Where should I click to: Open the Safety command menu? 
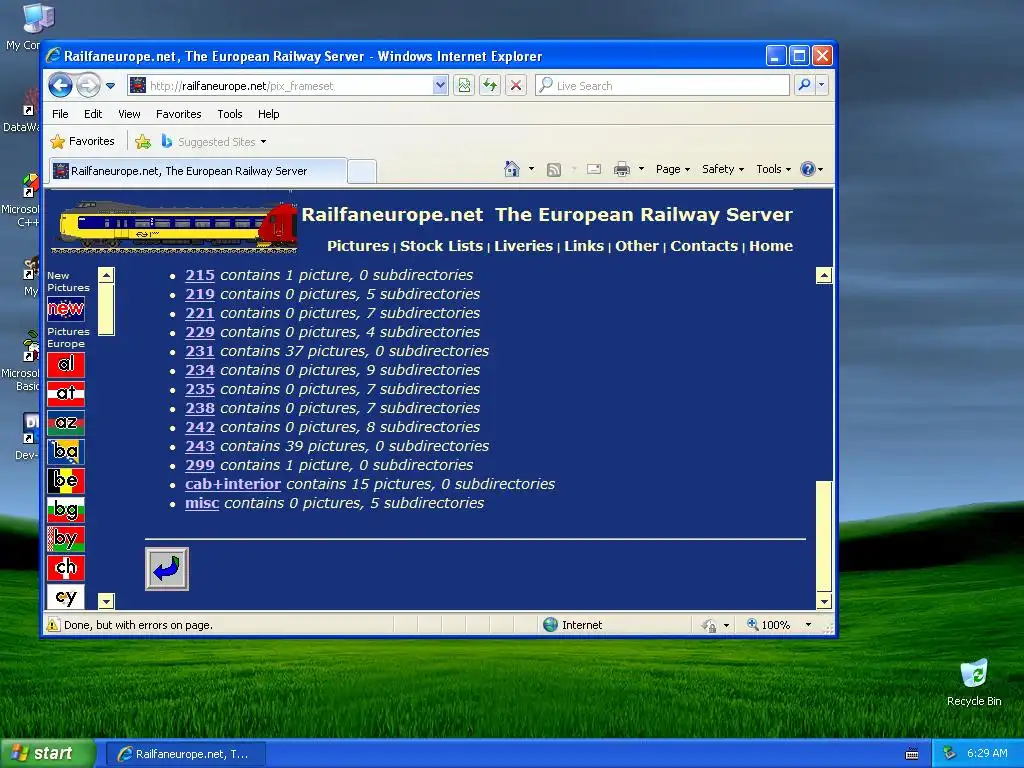pos(723,169)
